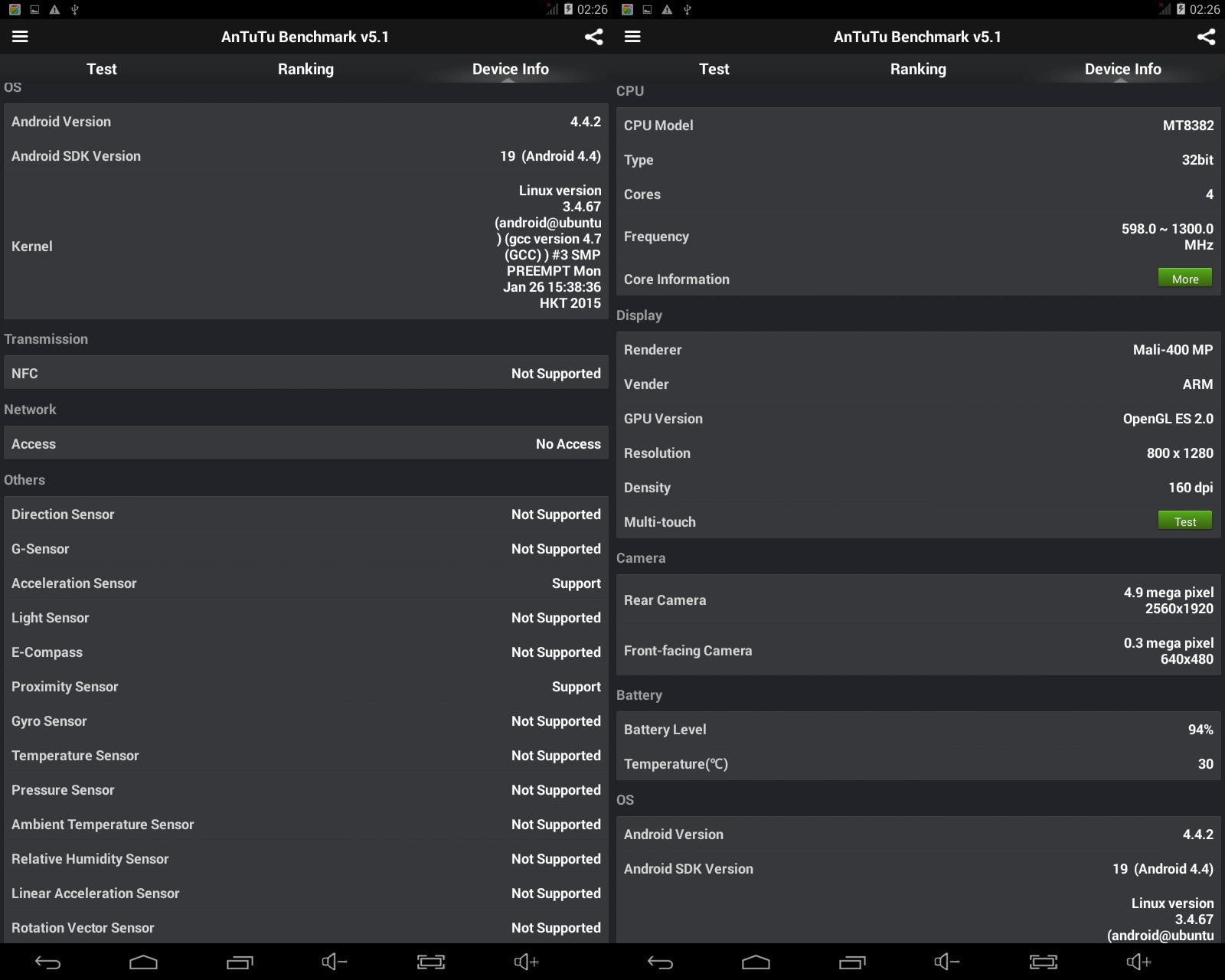This screenshot has width=1225, height=980.
Task: Select the network Access row
Action: (x=305, y=443)
